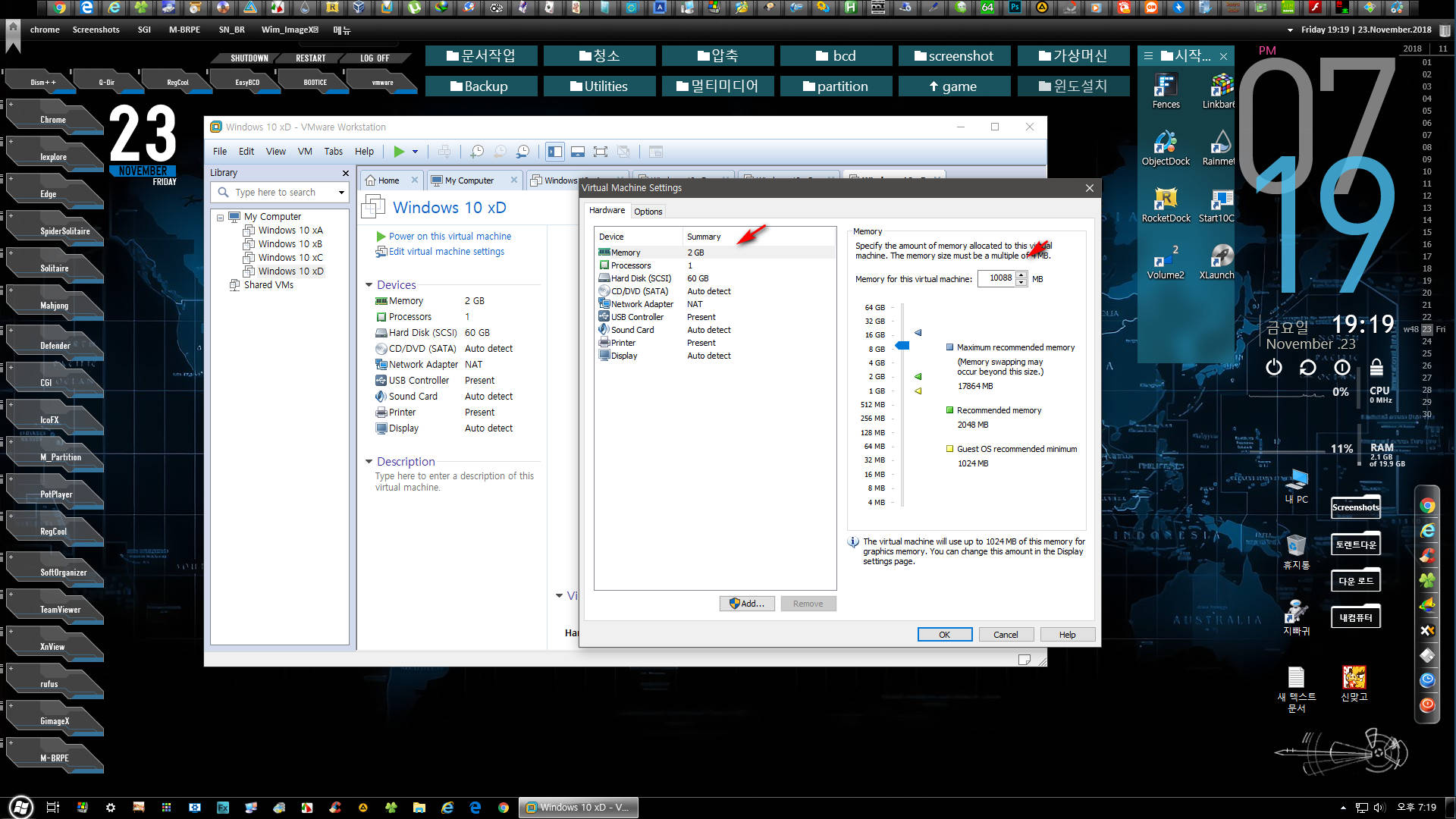
Task: Click the Windows Start button
Action: [20, 808]
